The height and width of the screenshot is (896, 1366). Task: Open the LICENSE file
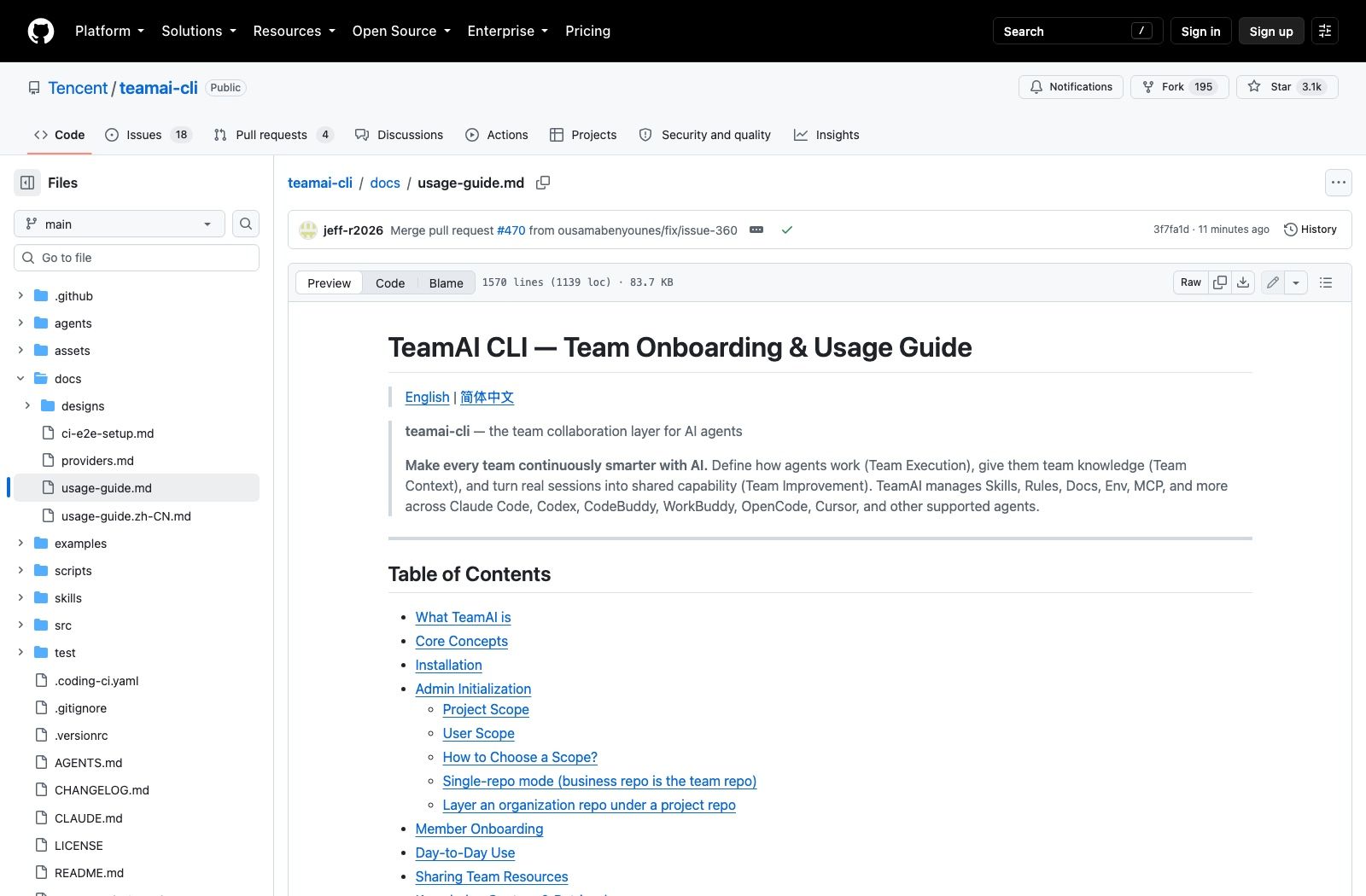coord(79,846)
